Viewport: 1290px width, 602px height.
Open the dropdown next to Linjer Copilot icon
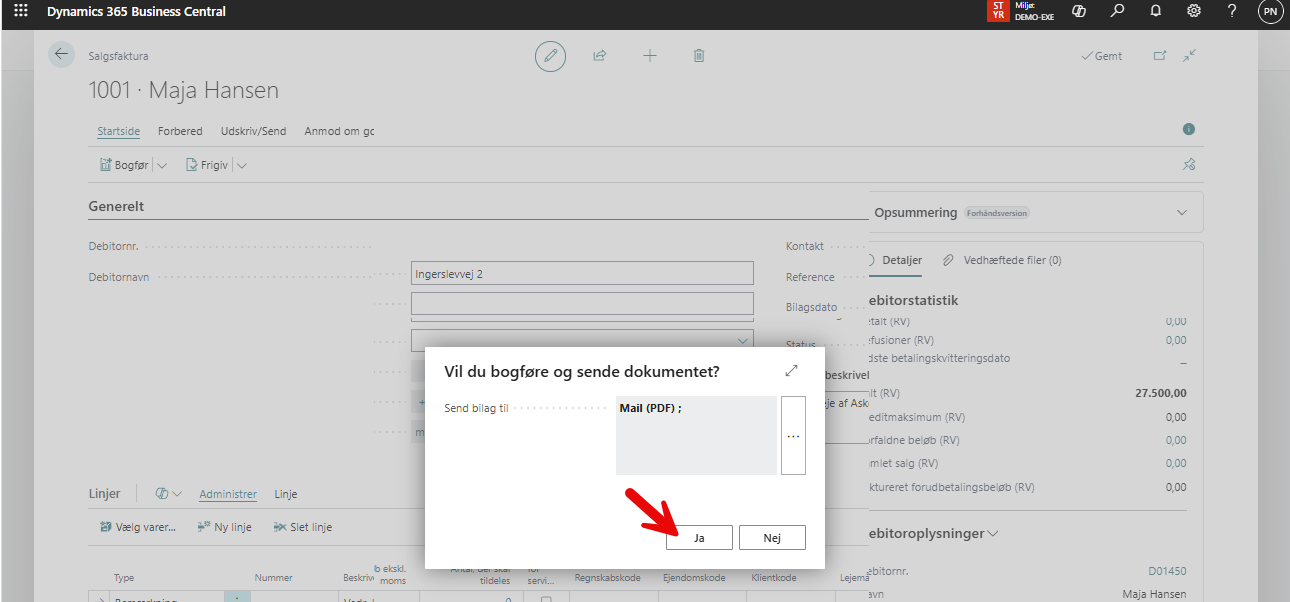pyautogui.click(x=178, y=494)
